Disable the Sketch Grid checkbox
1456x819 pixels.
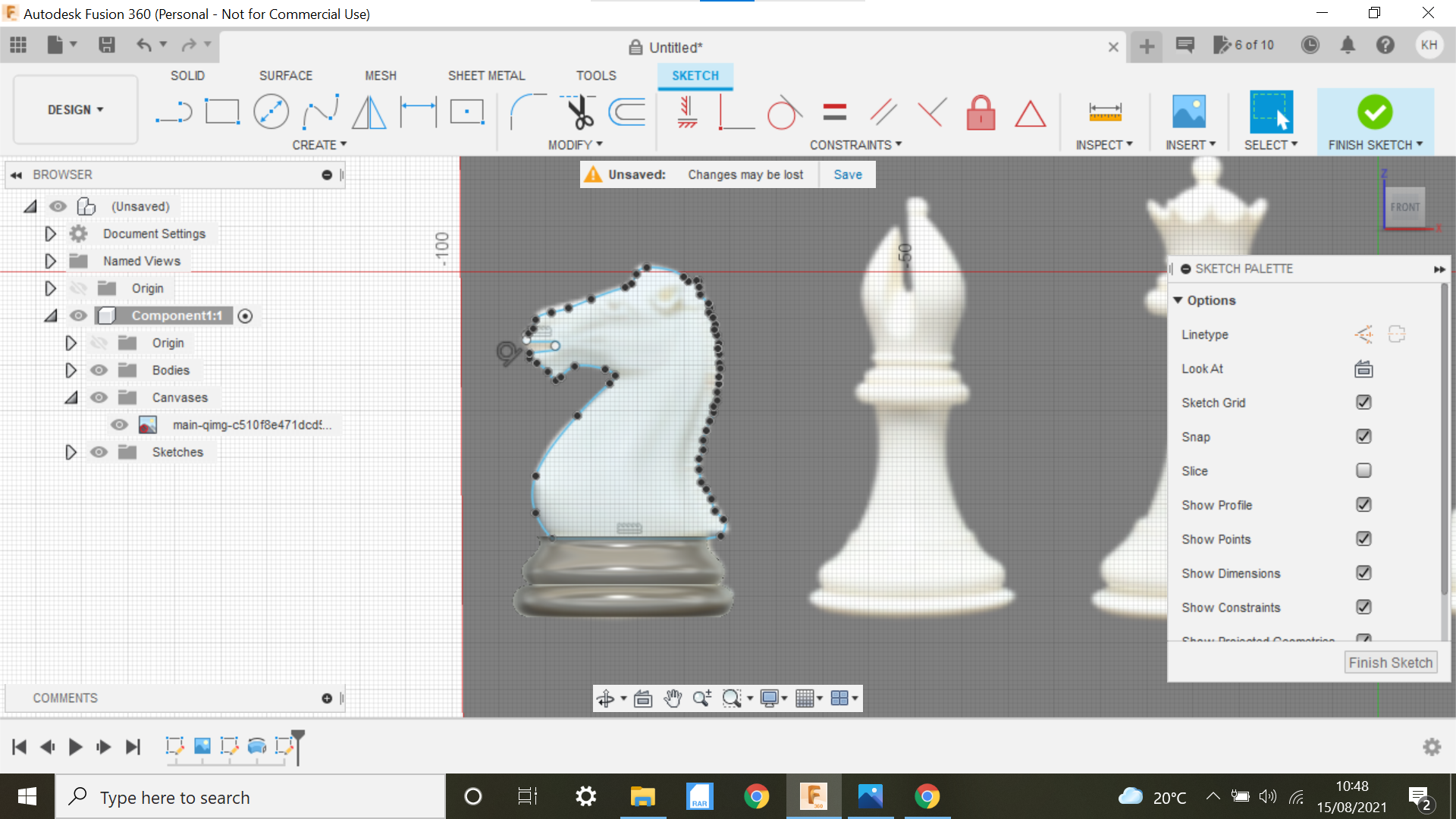tap(1363, 403)
